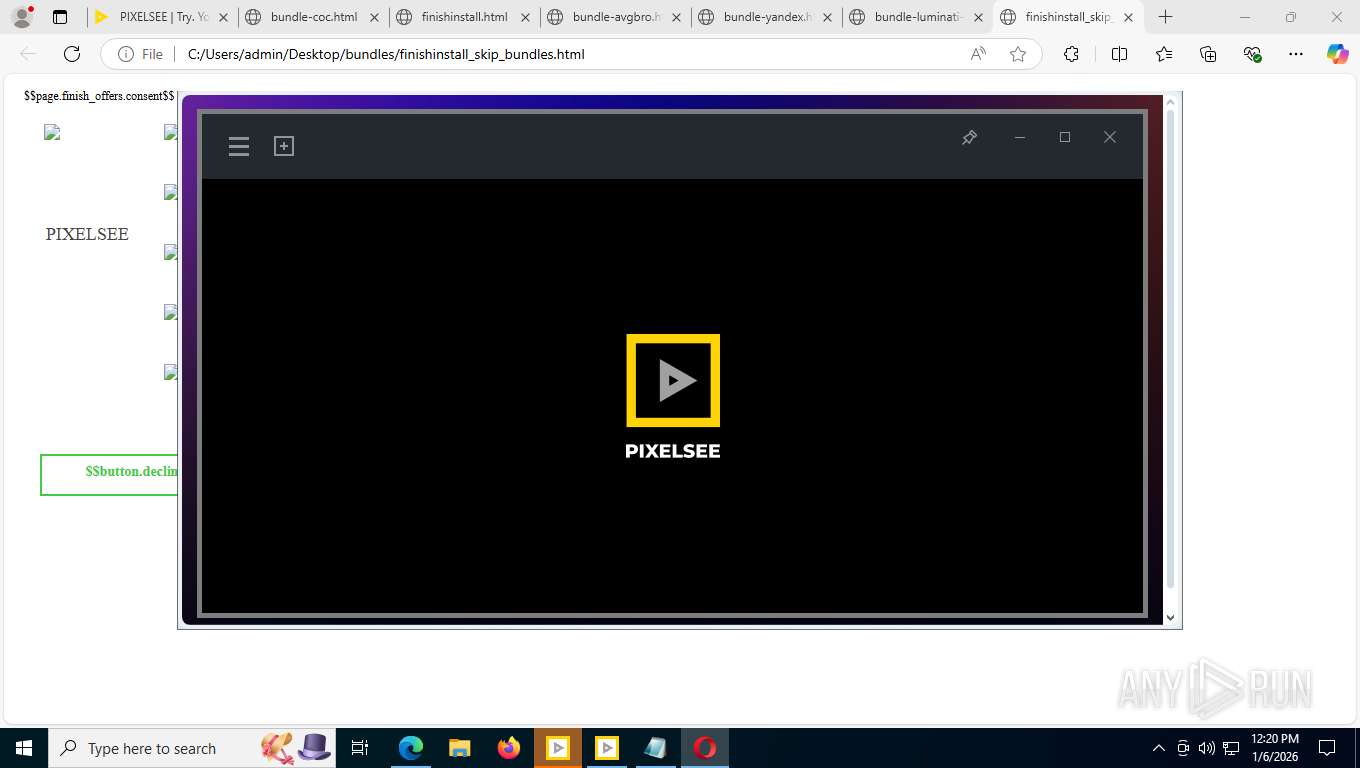Close the PIXELSEE | Try tab
1360x768 pixels.
pos(223,17)
